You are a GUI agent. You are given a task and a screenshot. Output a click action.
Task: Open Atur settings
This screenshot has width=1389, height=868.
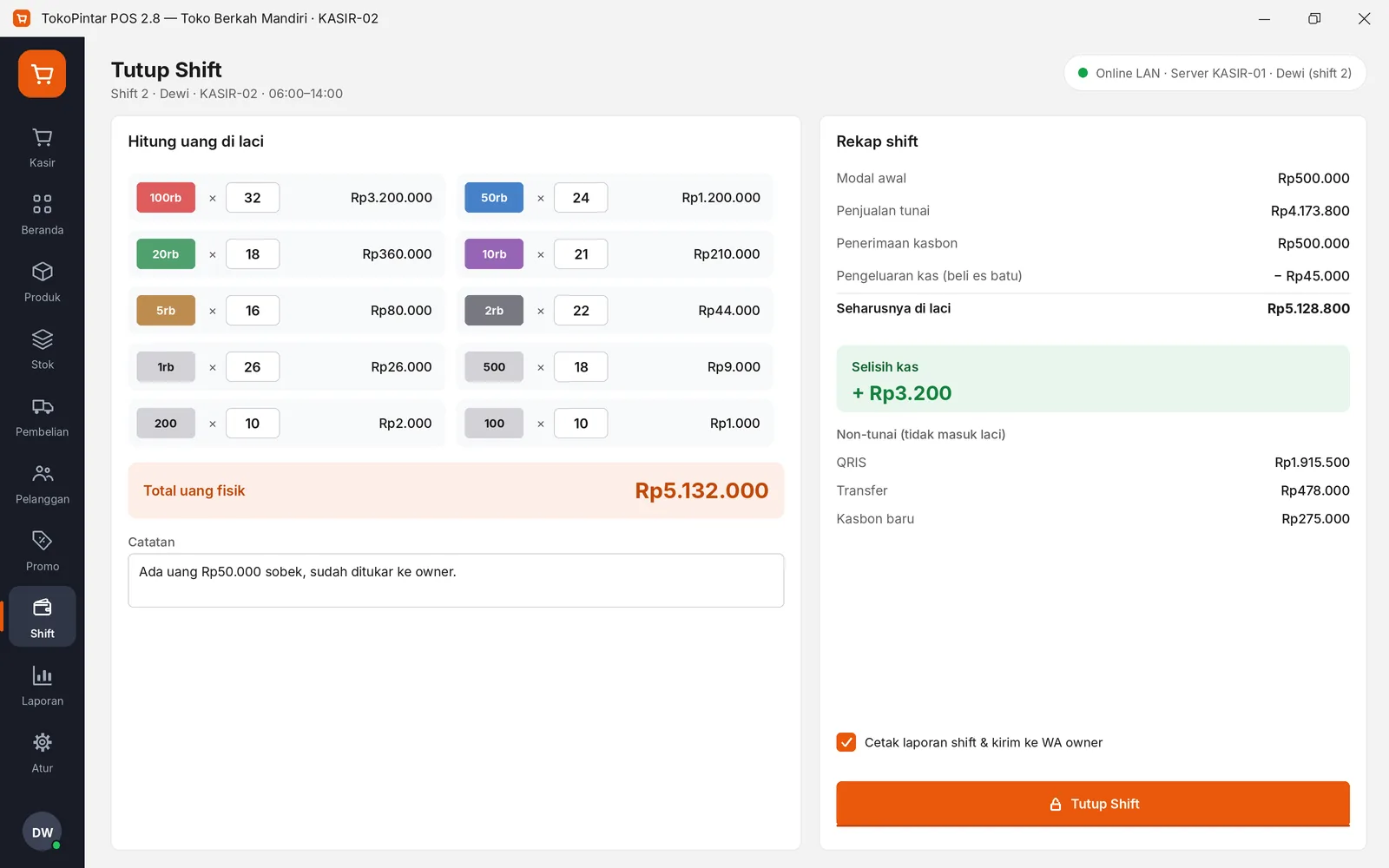tap(42, 753)
